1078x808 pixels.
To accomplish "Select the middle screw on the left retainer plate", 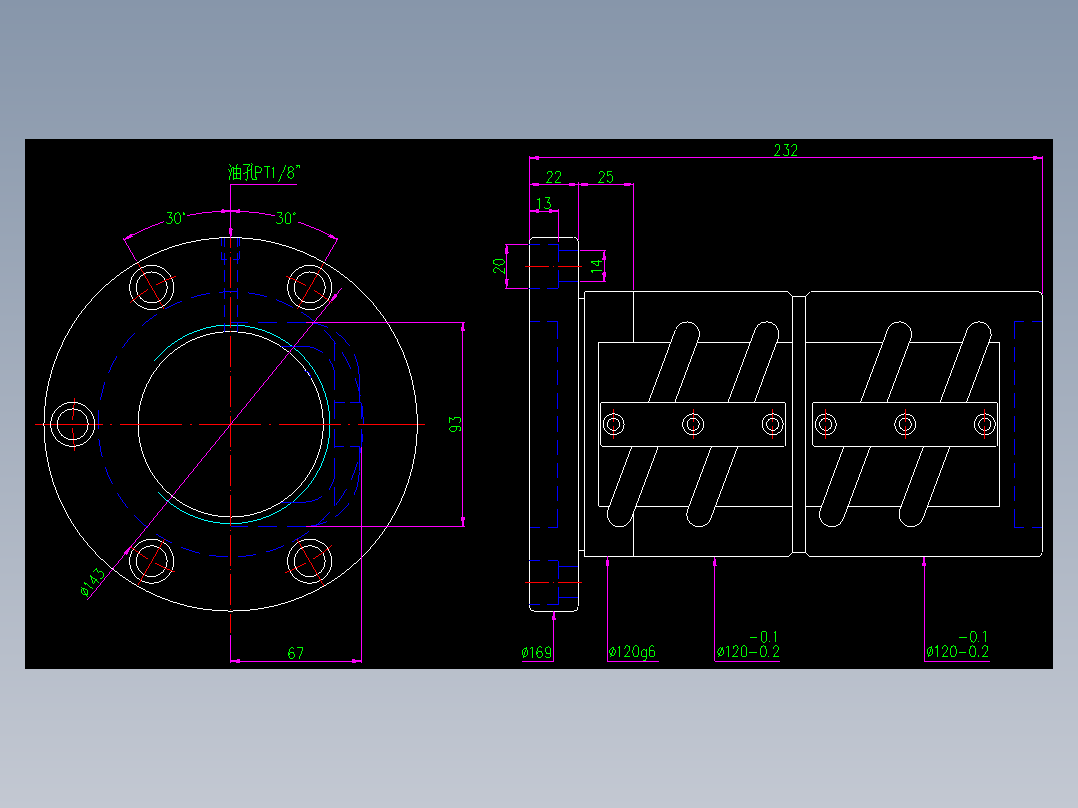I will point(693,424).
